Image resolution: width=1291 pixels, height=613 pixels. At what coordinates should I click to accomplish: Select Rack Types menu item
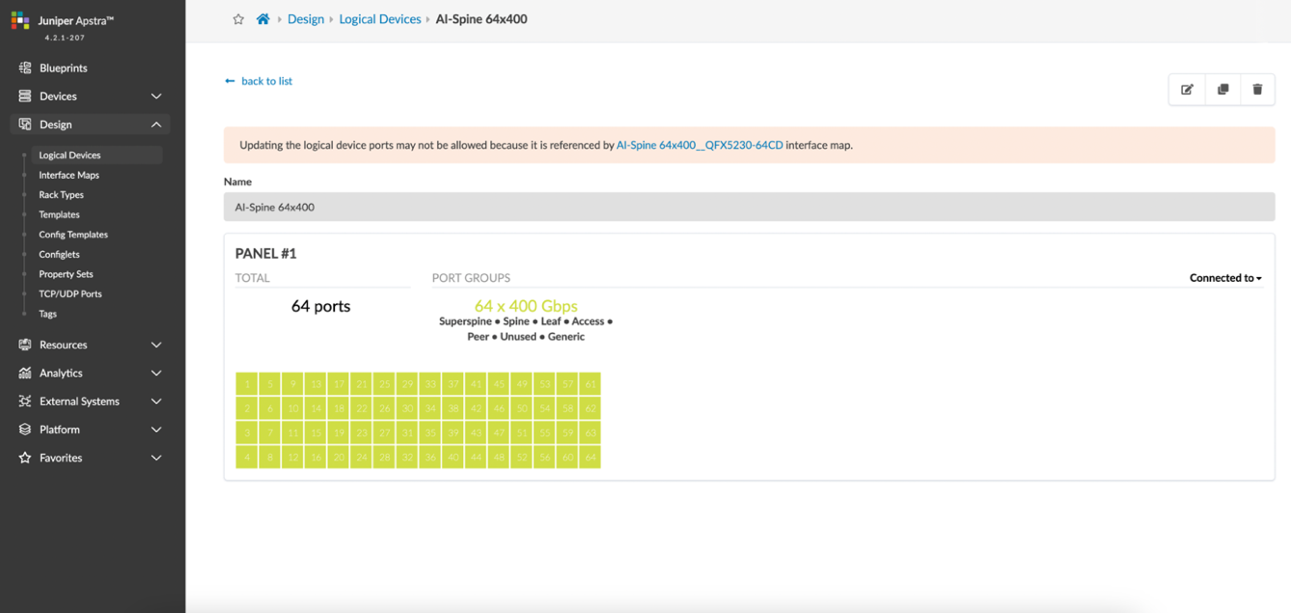61,195
